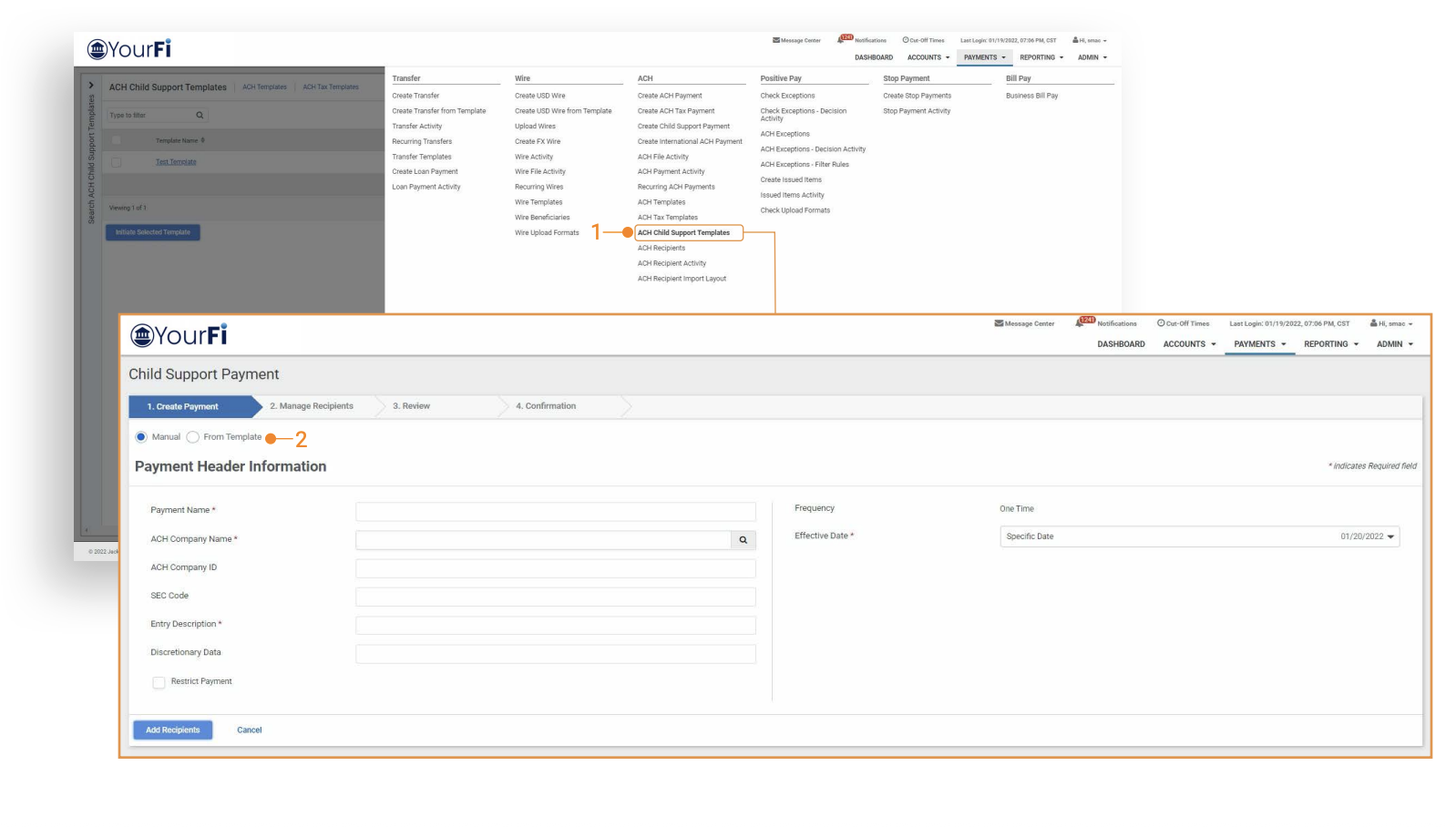Go to Manage Recipients step tab

(312, 406)
